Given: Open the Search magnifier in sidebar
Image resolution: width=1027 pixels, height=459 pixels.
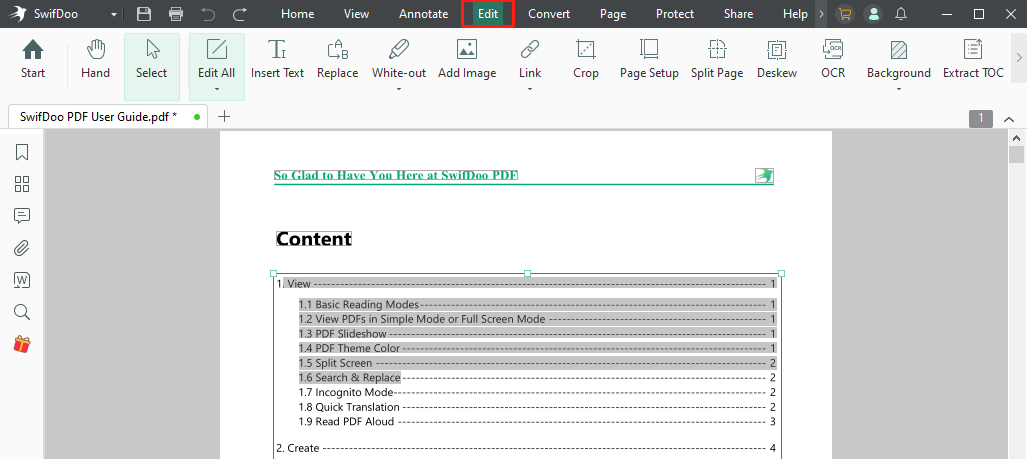Looking at the screenshot, I should tap(22, 312).
